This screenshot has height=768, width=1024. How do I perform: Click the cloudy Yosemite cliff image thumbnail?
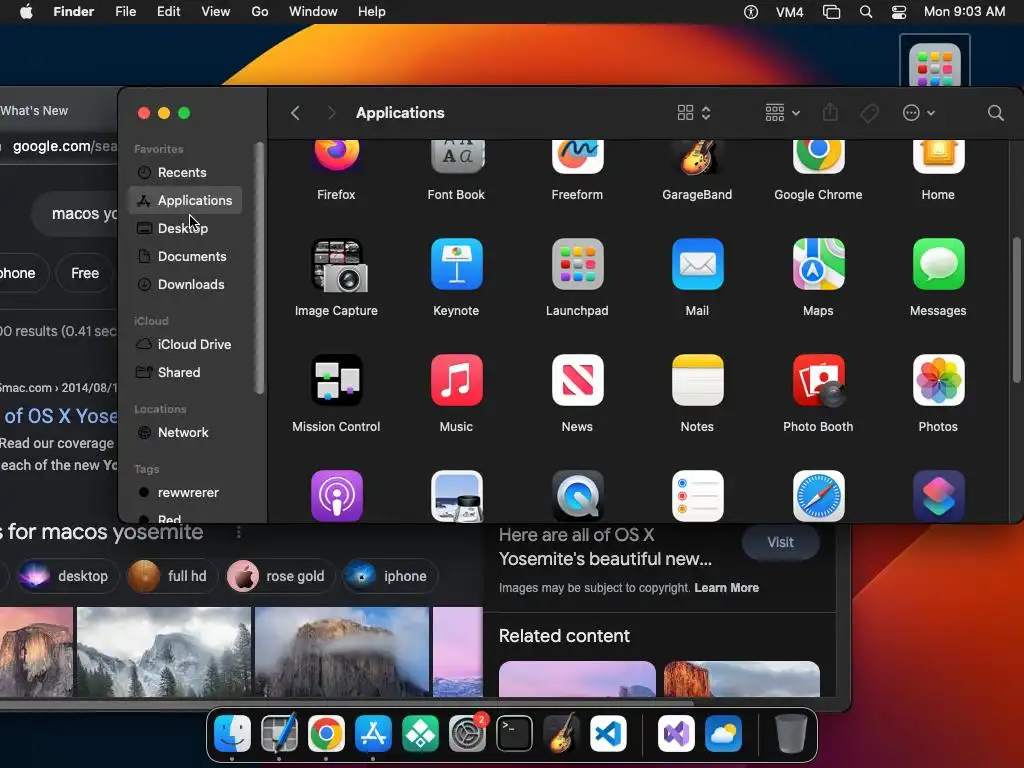click(342, 652)
